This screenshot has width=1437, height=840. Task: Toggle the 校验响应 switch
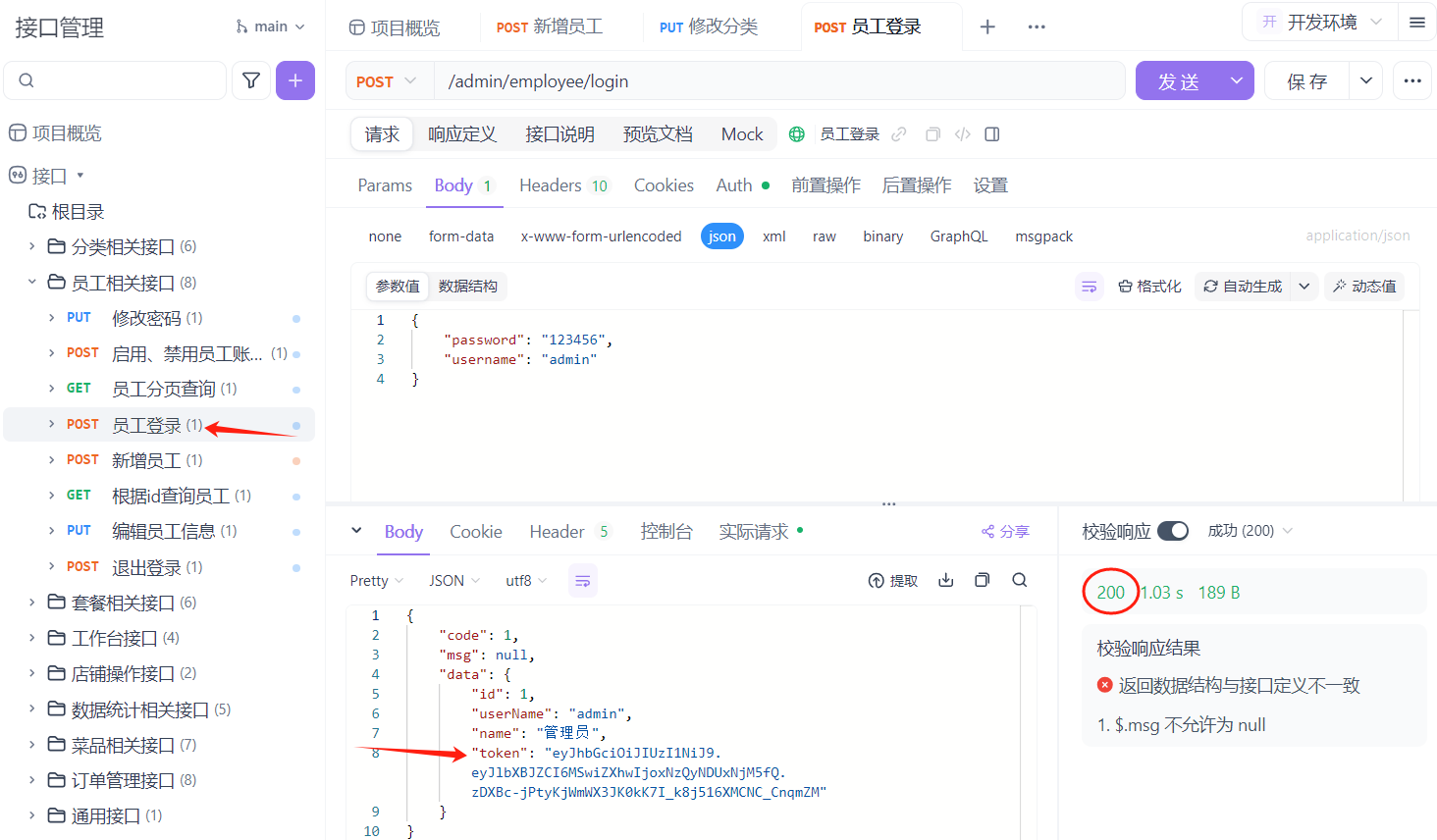point(1173,531)
